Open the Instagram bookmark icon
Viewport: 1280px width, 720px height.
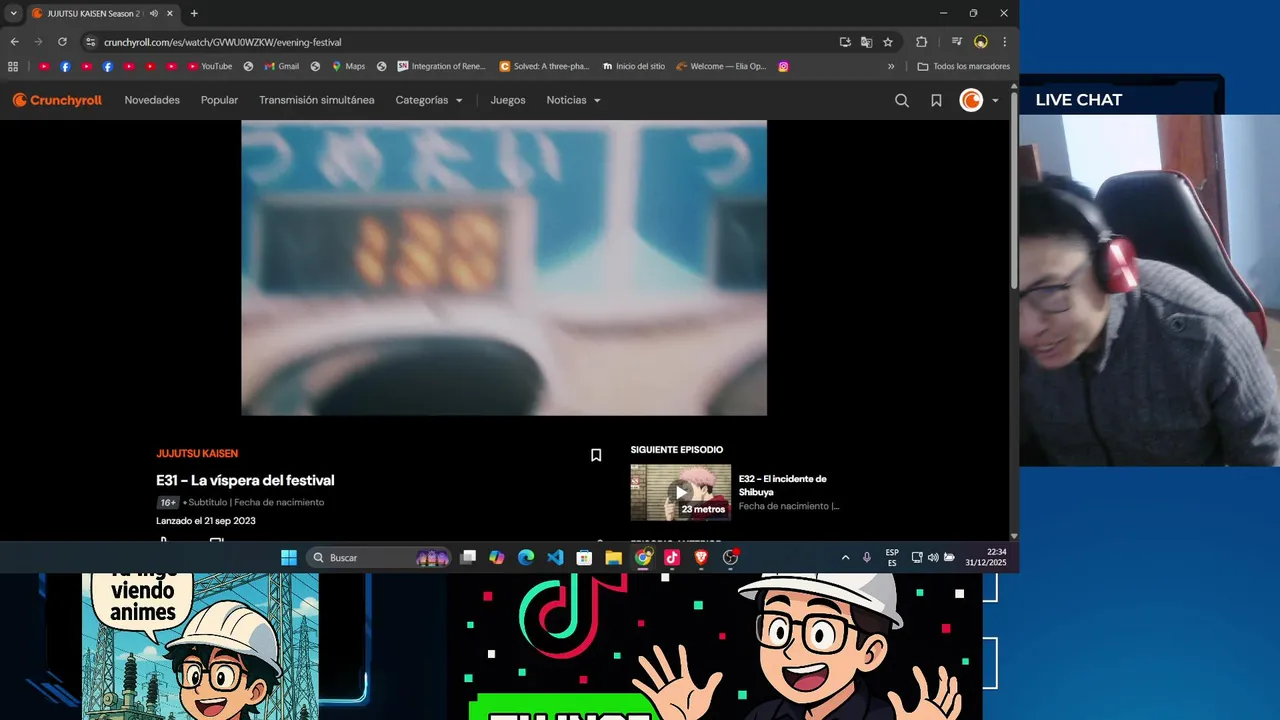pos(783,66)
